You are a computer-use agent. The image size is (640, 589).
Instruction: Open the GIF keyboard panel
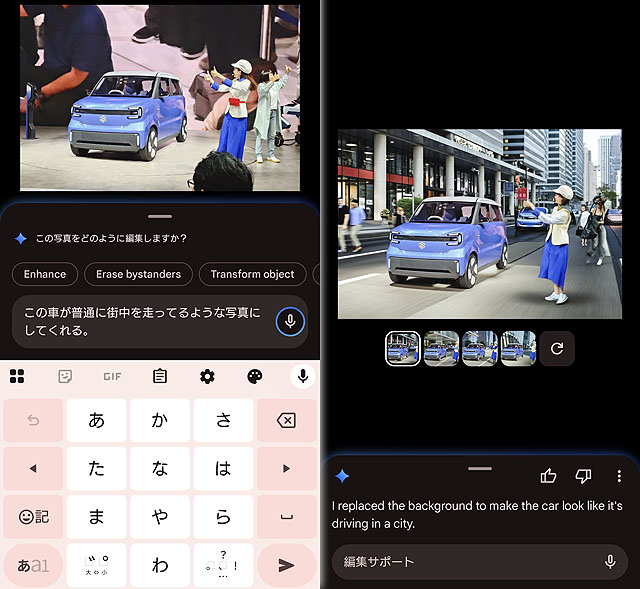112,376
